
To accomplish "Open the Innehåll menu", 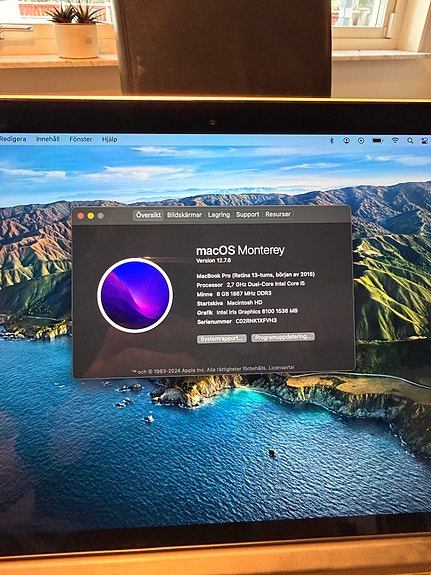I will pyautogui.click(x=48, y=139).
